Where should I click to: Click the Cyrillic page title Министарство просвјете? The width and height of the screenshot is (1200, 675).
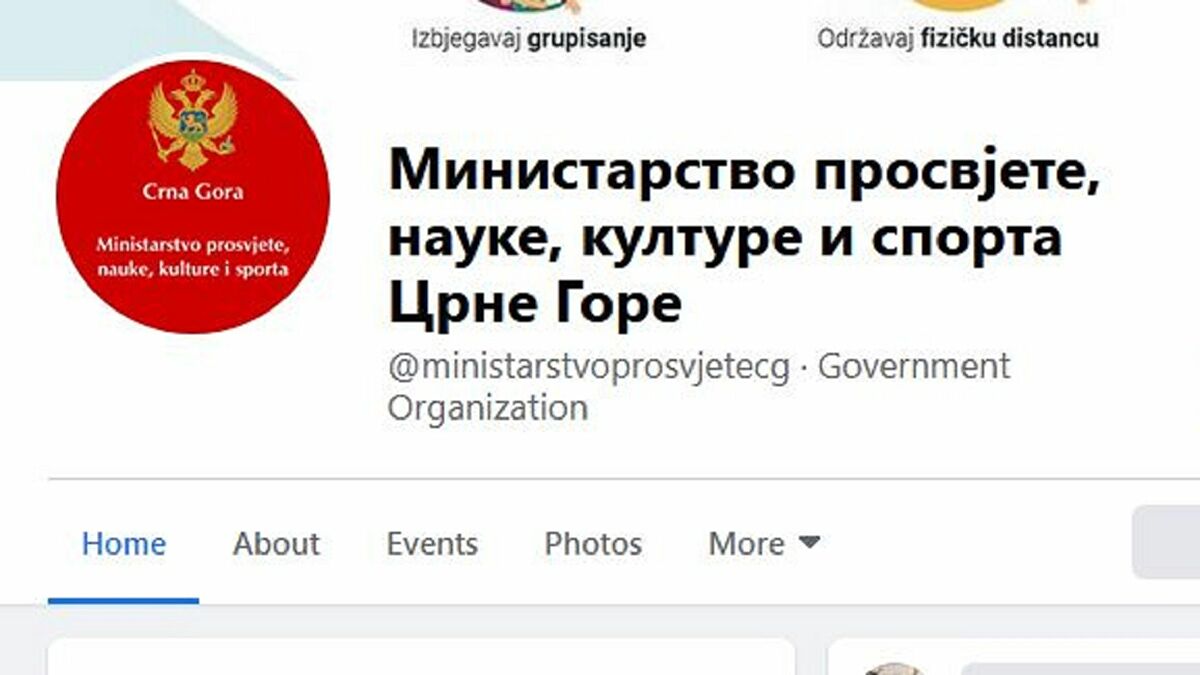point(744,172)
